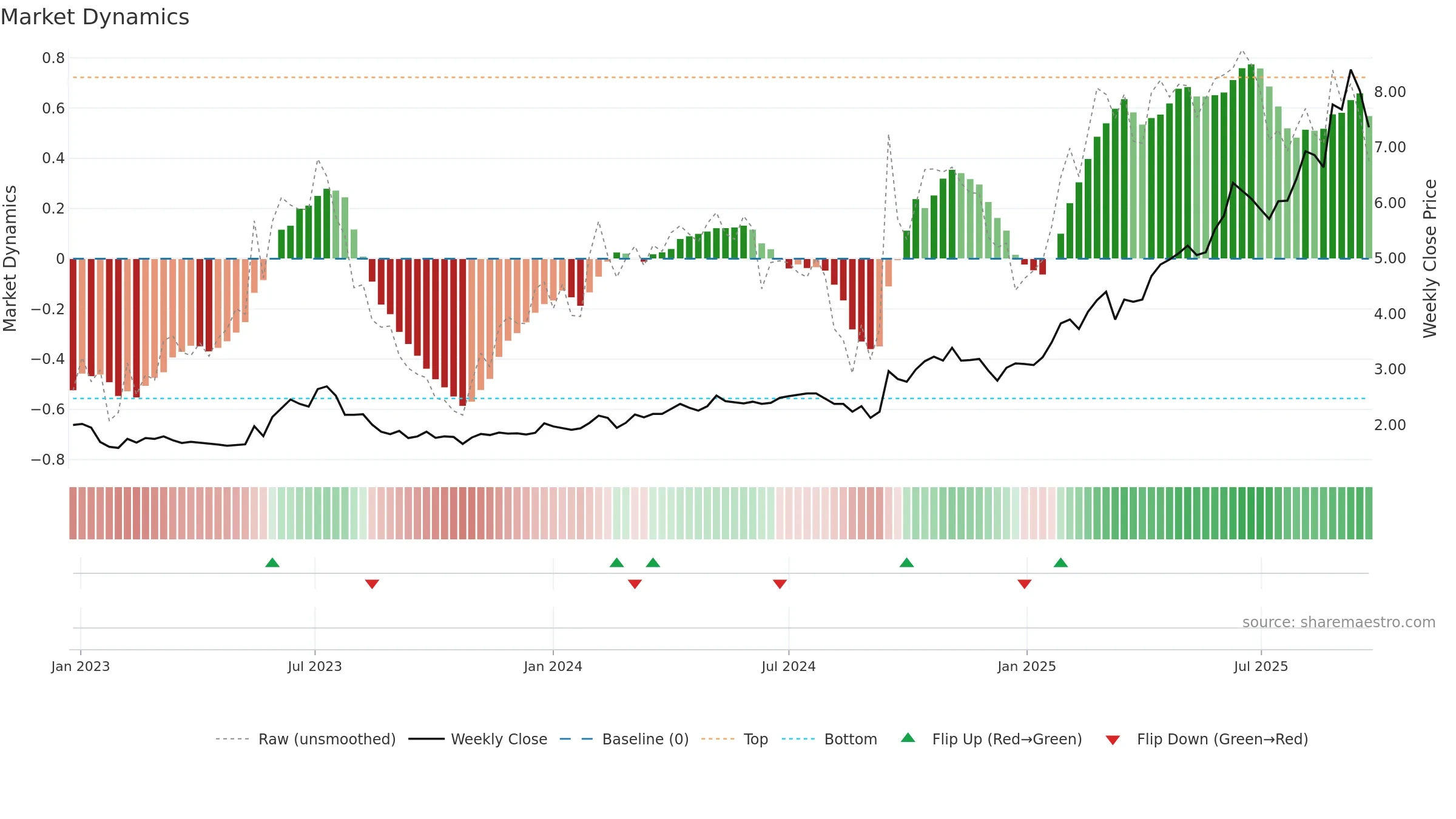Click the green triangle icon in the legend
Image resolution: width=1456 pixels, height=819 pixels.
click(908, 738)
